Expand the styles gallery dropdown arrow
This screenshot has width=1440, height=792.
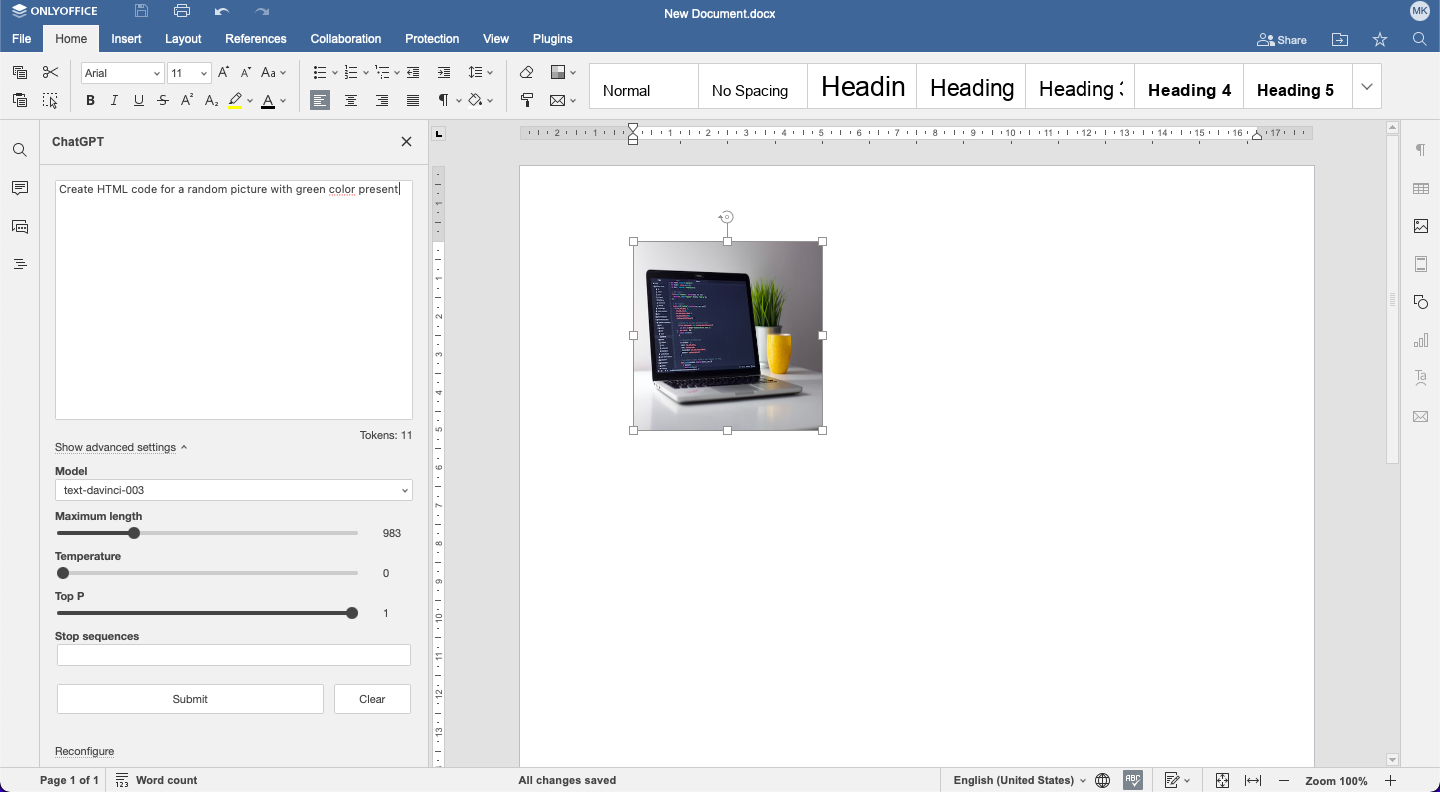(x=1366, y=87)
